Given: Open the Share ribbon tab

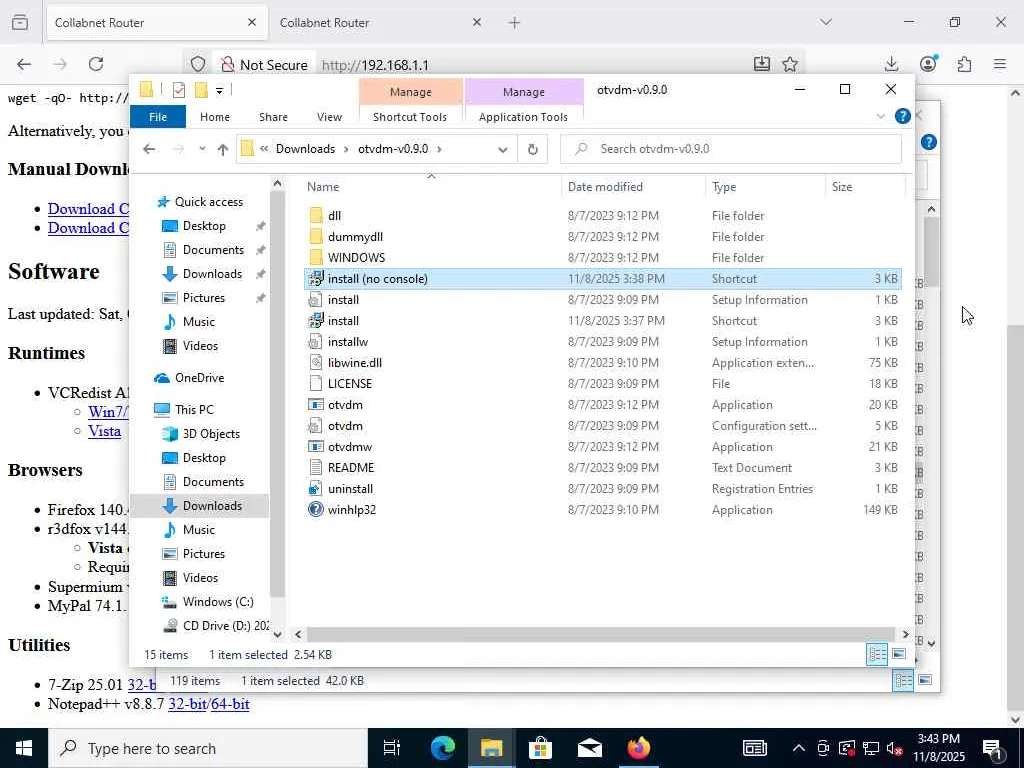Looking at the screenshot, I should tap(273, 117).
